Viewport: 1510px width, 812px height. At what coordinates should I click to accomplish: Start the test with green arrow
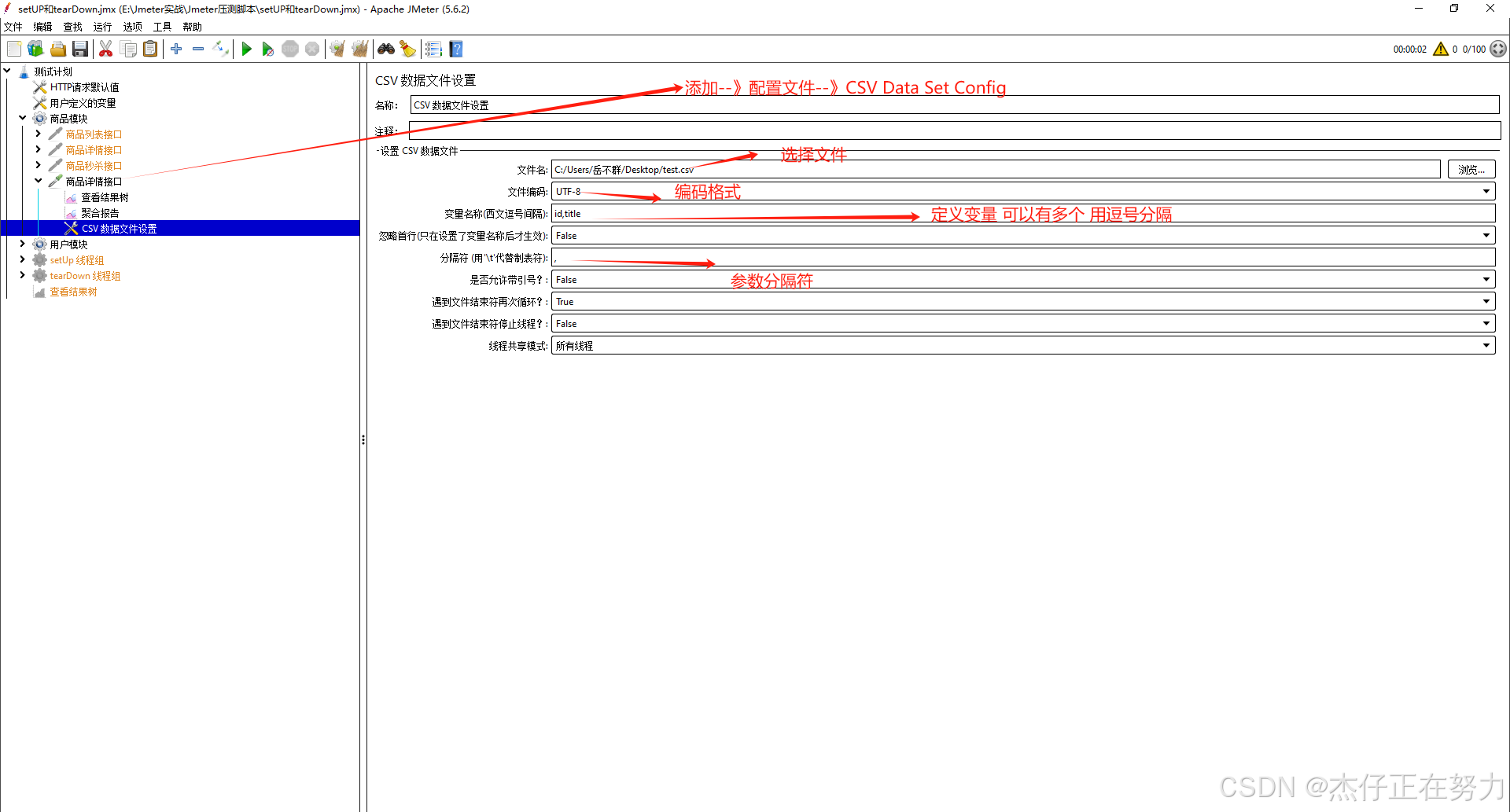(x=246, y=49)
